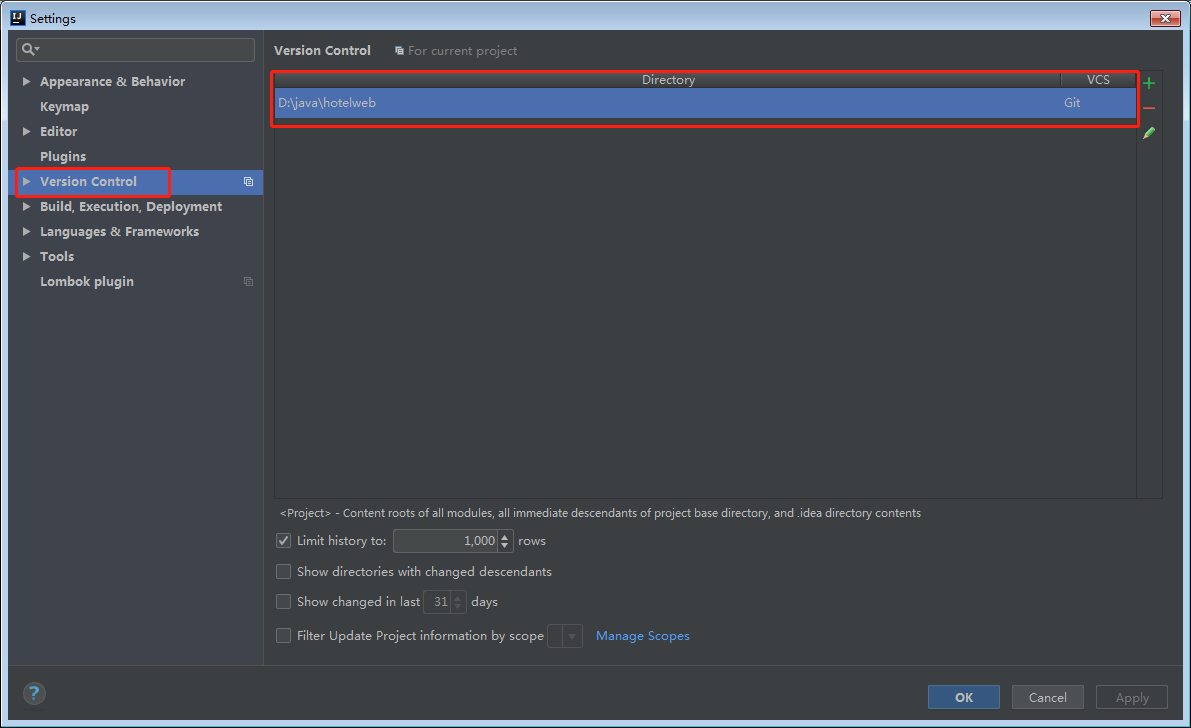
Task: Expand the Editor tree node arrow
Action: point(27,131)
